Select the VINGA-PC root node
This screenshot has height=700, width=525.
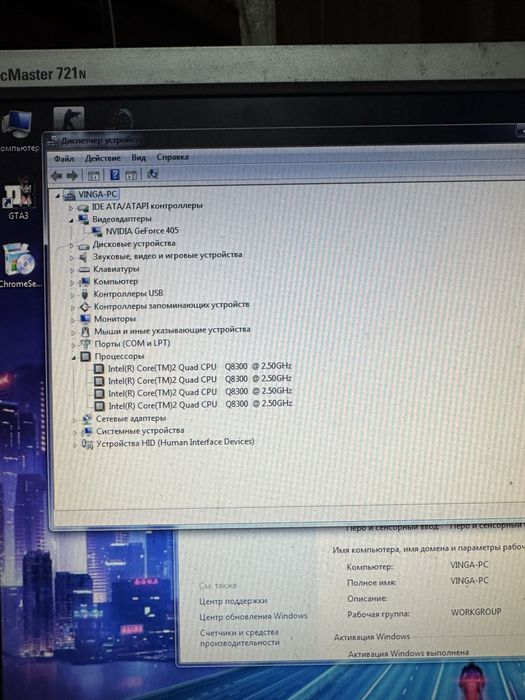point(97,194)
